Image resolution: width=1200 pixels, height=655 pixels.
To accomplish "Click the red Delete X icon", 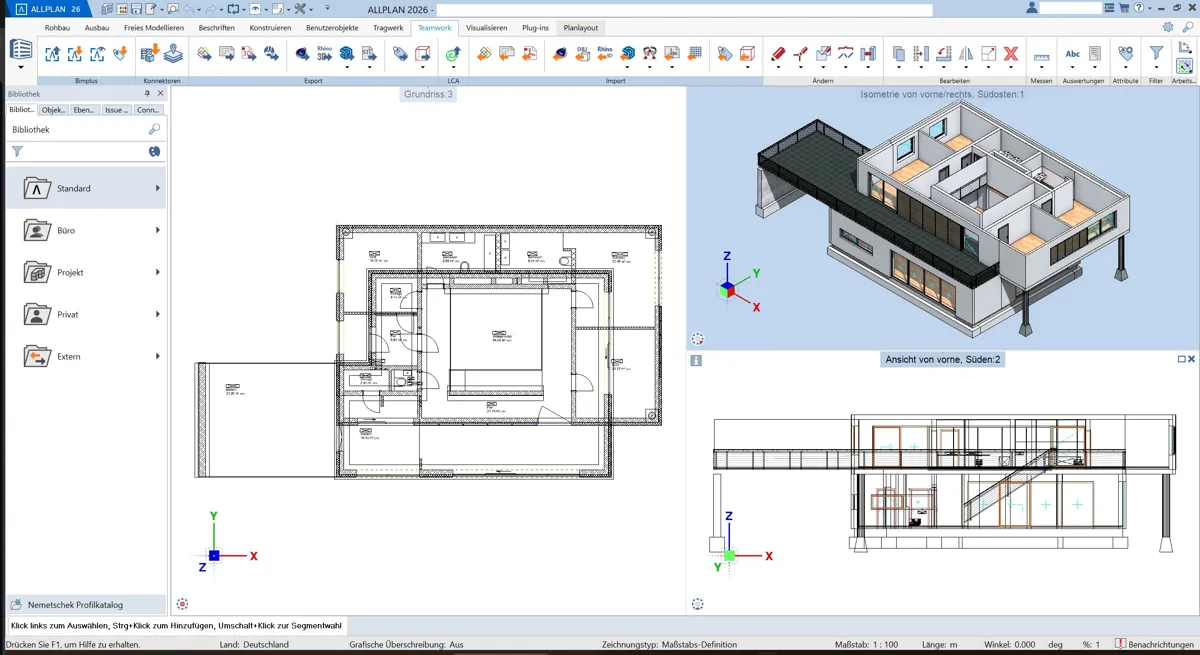I will [x=1011, y=53].
